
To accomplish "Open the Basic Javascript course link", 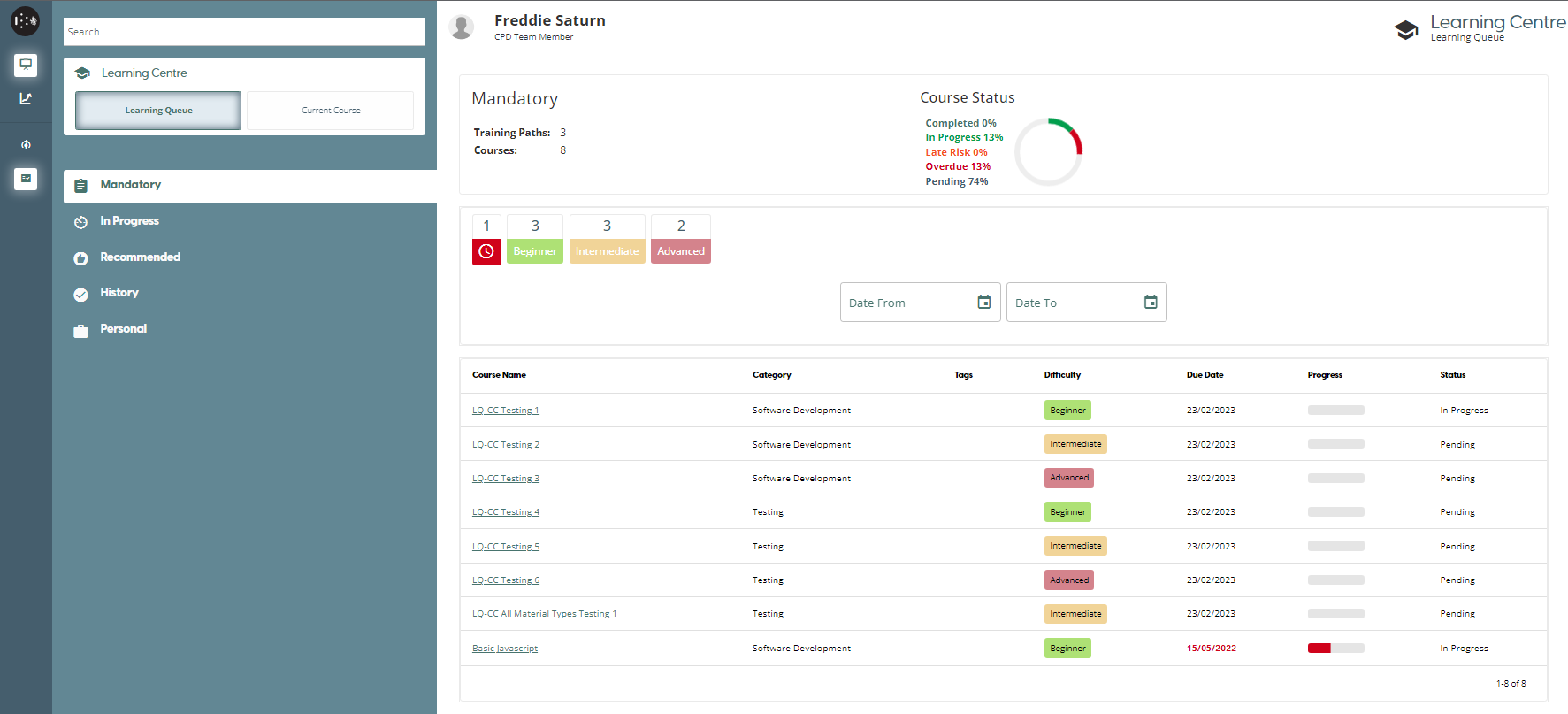I will 504,649.
